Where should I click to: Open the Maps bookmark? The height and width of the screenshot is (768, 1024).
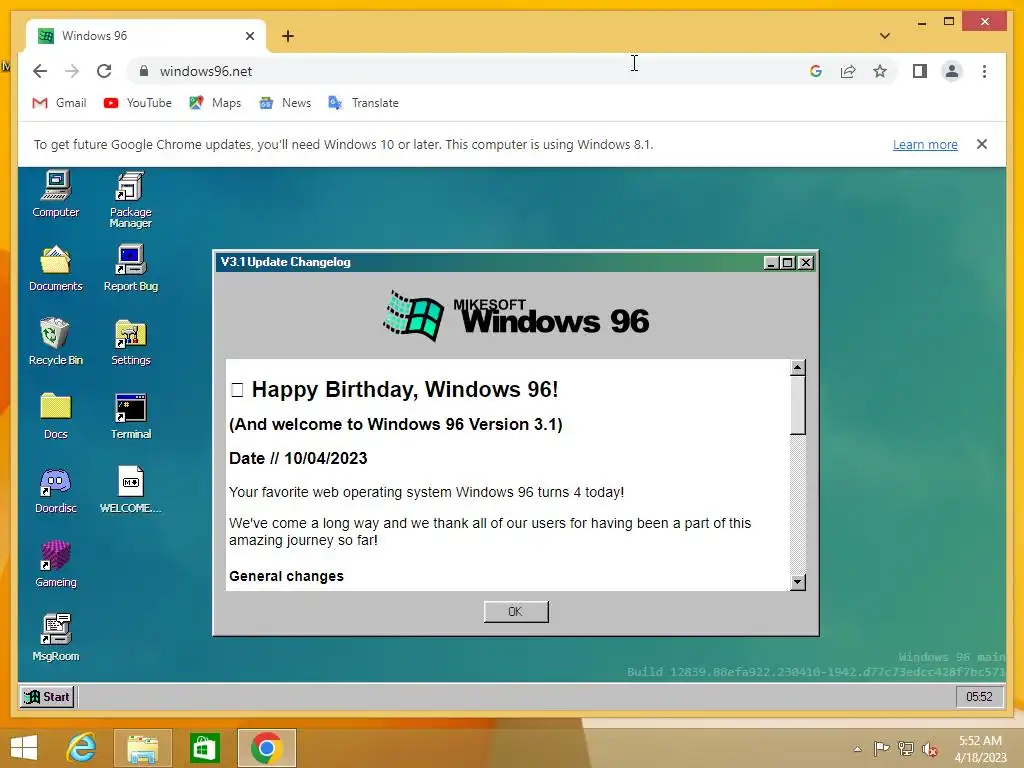click(215, 103)
